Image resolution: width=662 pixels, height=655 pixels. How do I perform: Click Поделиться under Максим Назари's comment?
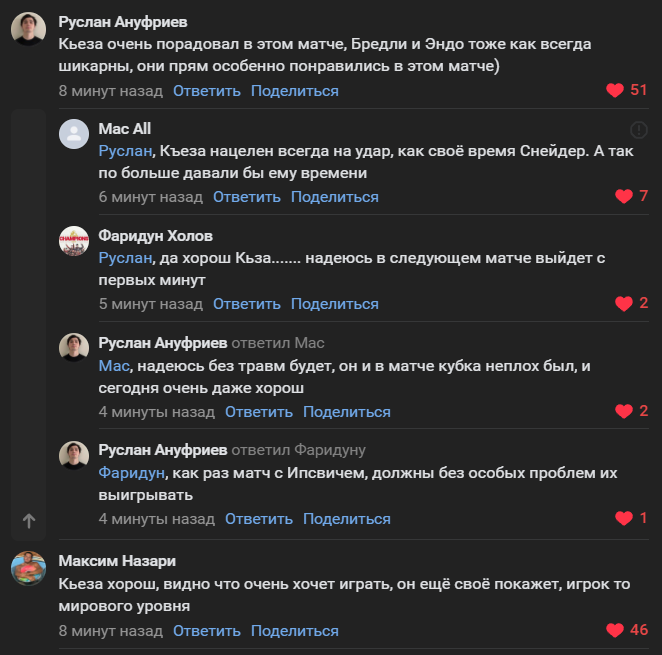coord(294,631)
